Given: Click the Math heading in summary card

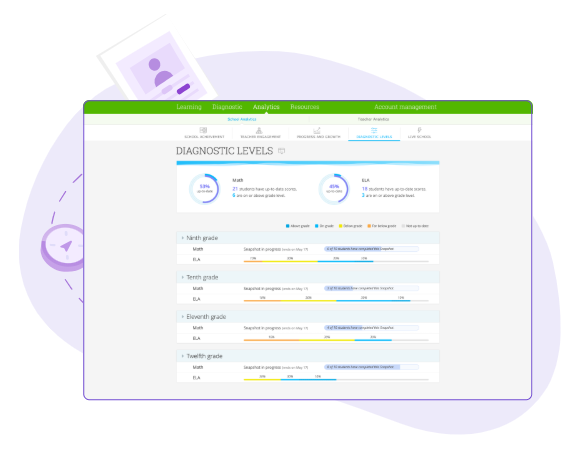Looking at the screenshot, I should tap(238, 180).
